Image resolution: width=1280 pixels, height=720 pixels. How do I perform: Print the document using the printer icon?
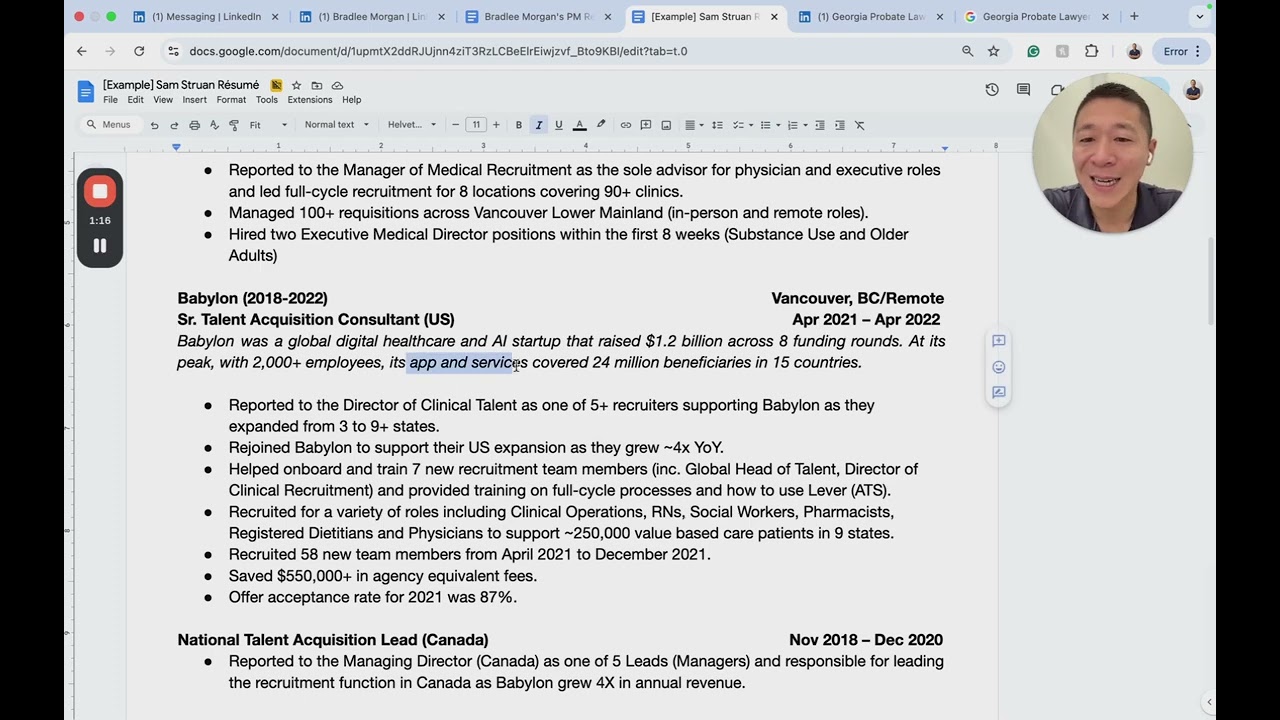[194, 125]
